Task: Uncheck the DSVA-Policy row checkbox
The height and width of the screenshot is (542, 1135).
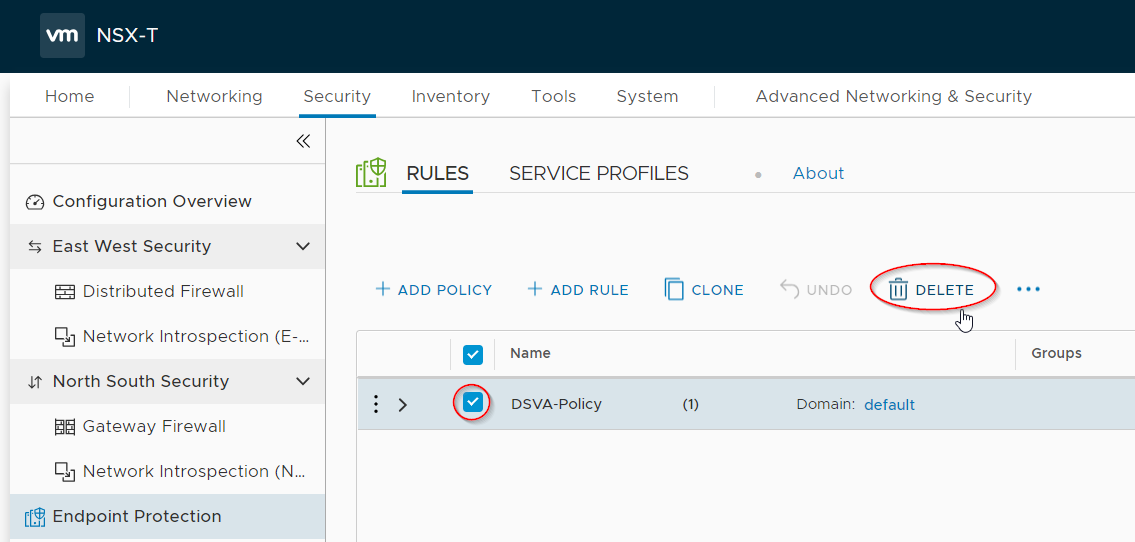Action: pyautogui.click(x=473, y=403)
